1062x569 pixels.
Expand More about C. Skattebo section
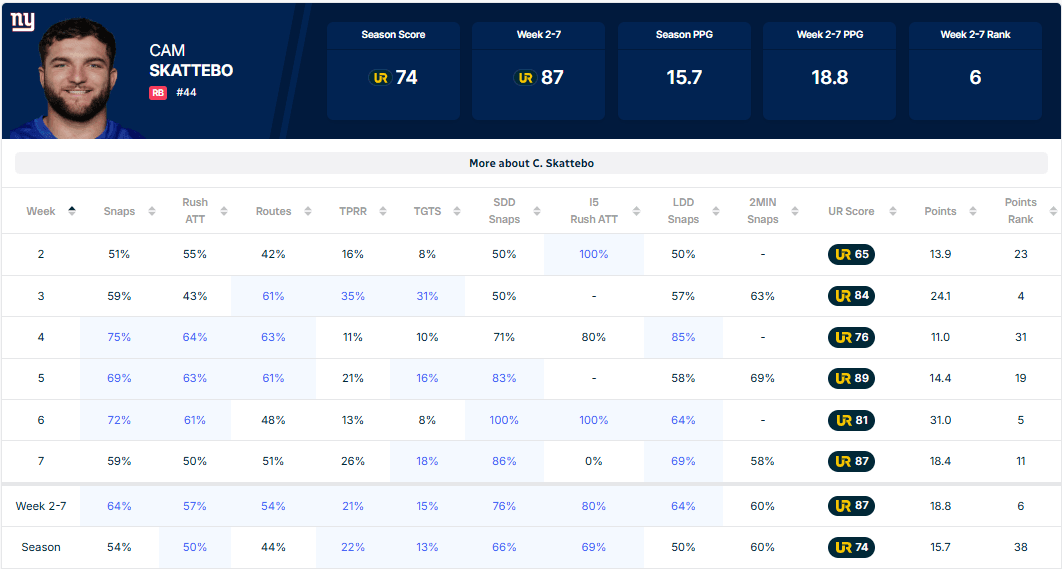tap(531, 163)
